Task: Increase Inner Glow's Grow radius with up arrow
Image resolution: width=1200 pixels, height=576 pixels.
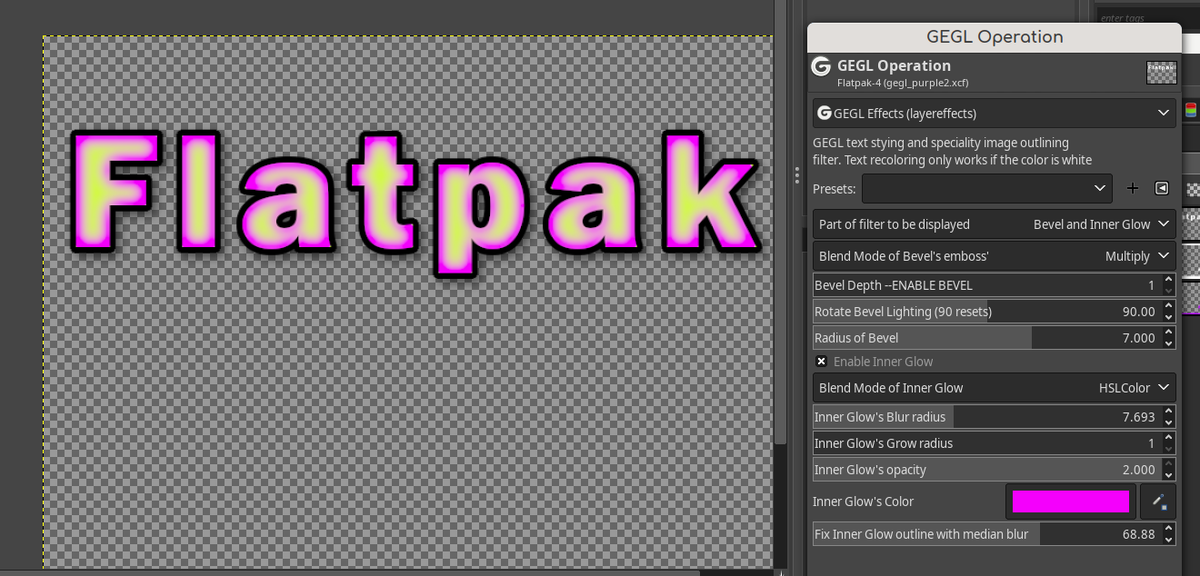Action: (x=1168, y=437)
